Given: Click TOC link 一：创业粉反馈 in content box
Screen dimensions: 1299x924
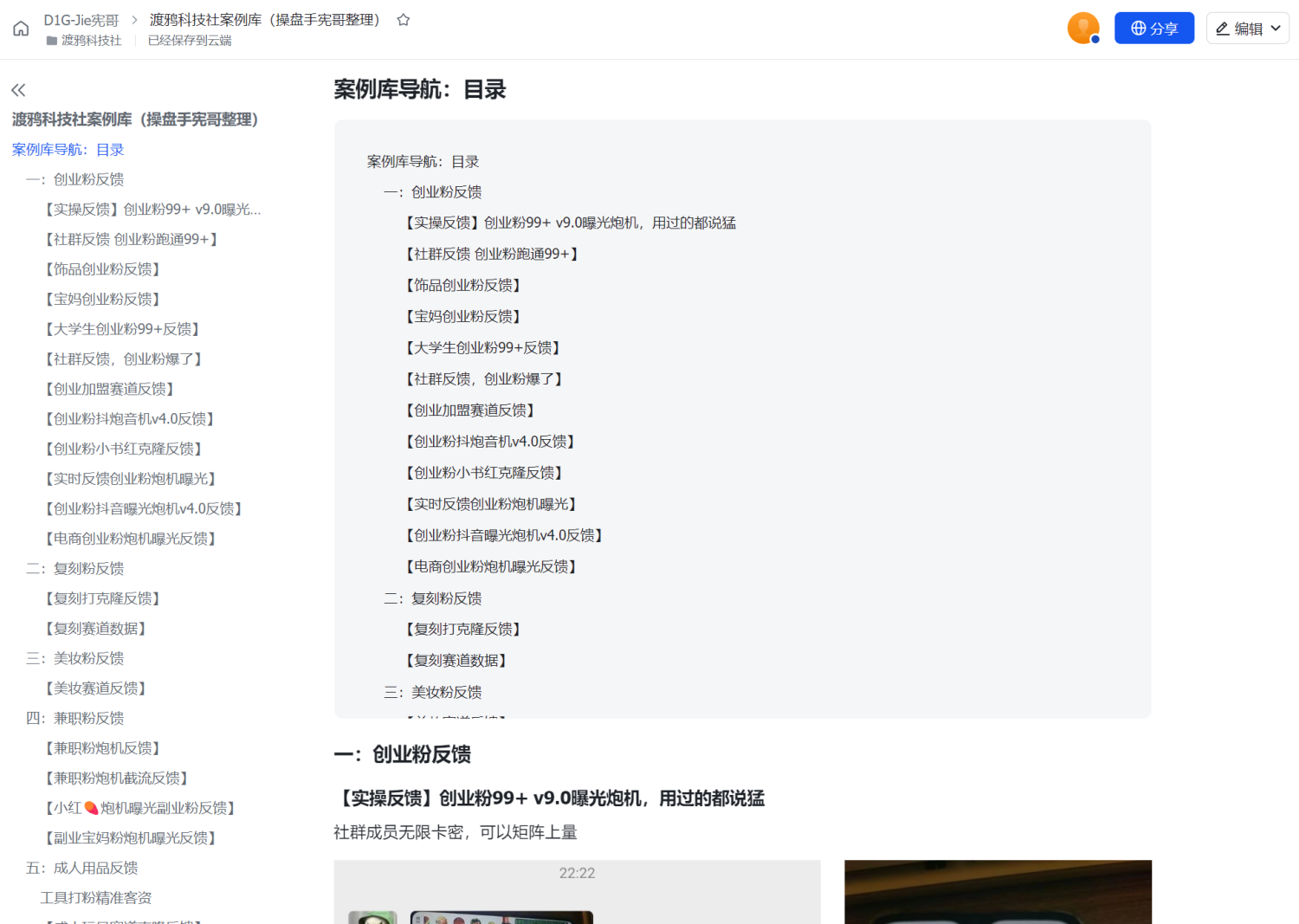Looking at the screenshot, I should coord(432,192).
